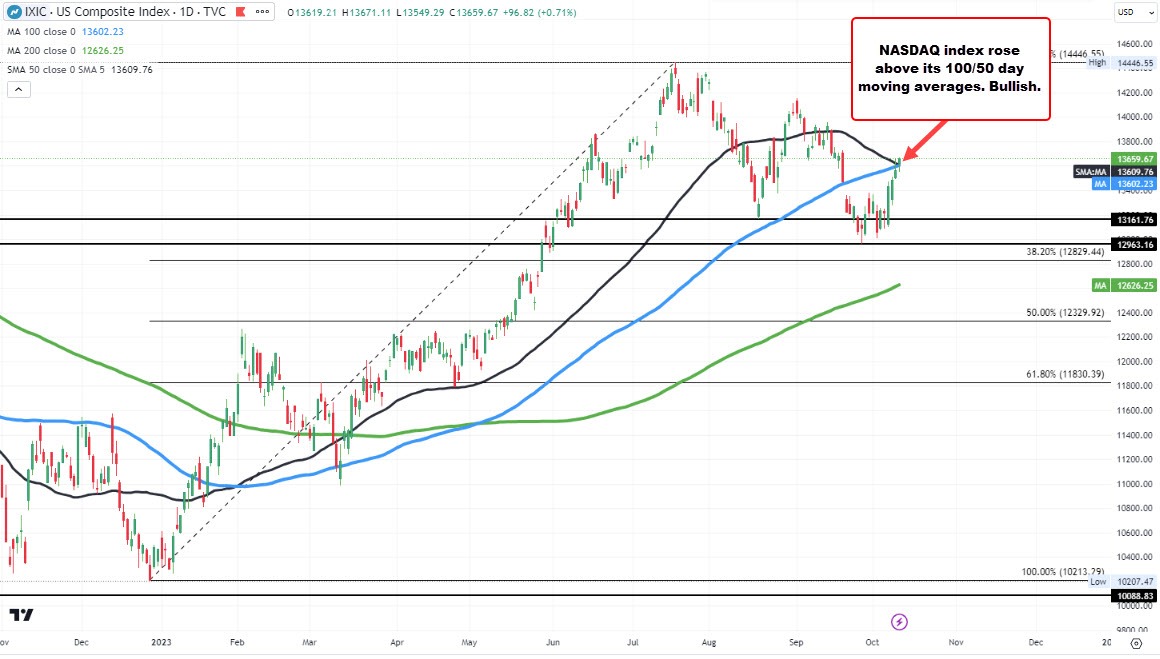Select the SMA 50 close 0 legend
Screen dimensions: 1160x659
(56, 70)
